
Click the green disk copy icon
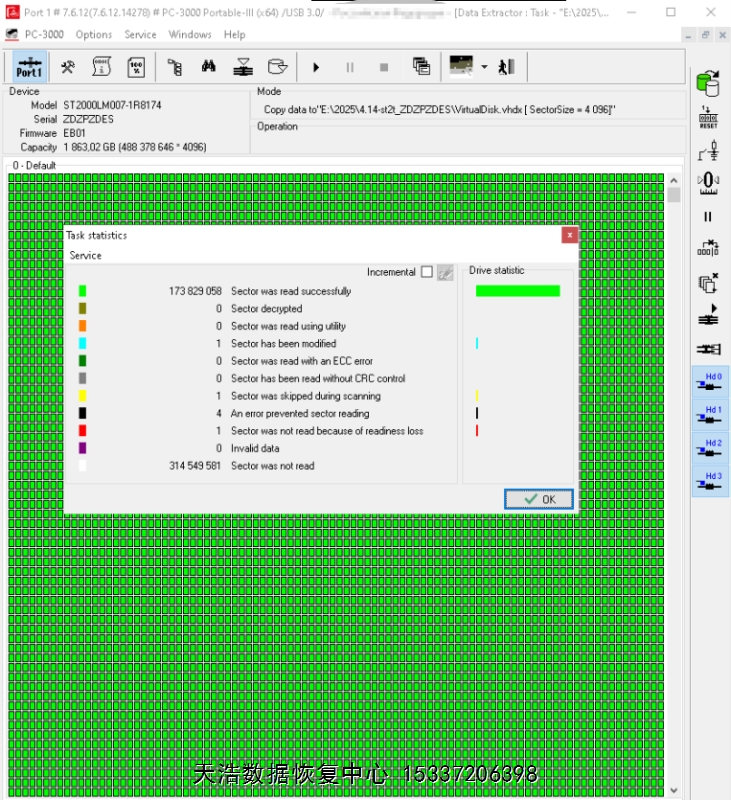[x=708, y=82]
